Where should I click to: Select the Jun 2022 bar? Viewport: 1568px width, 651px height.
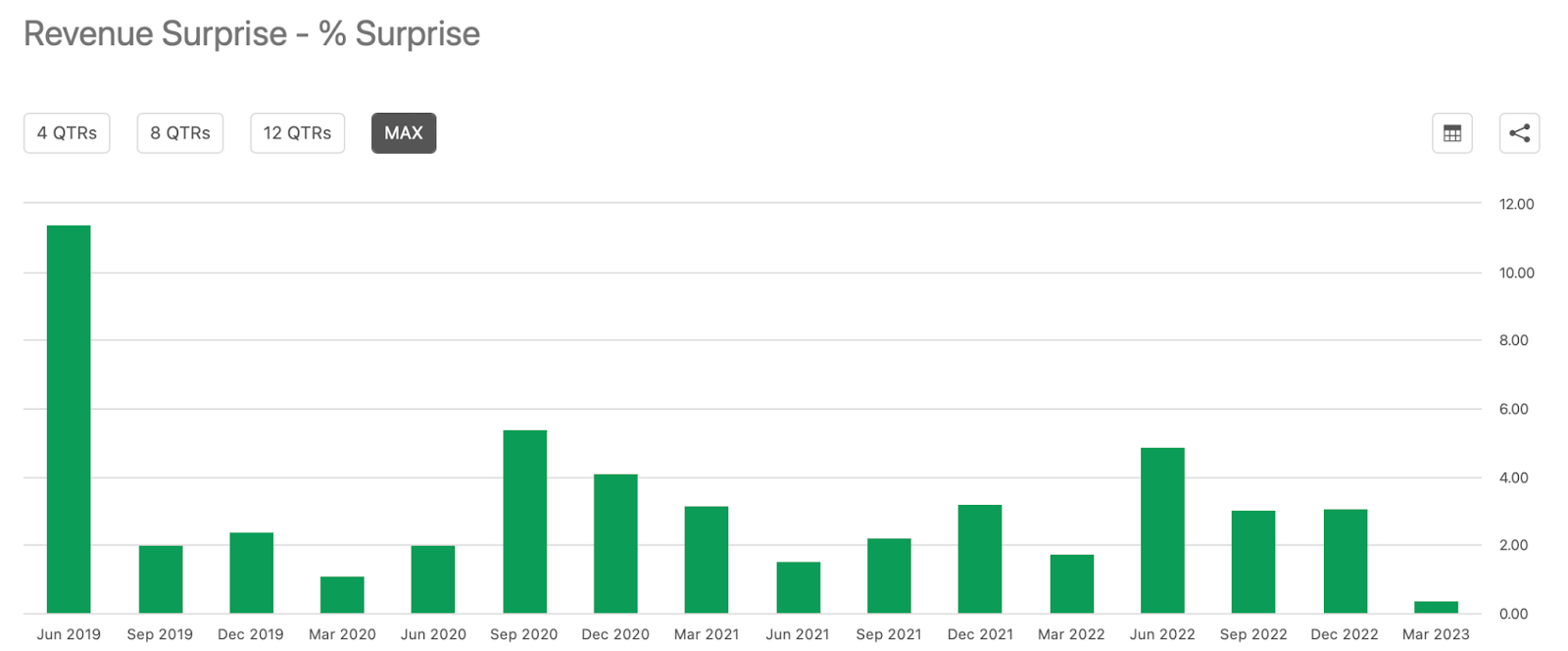[x=1162, y=530]
